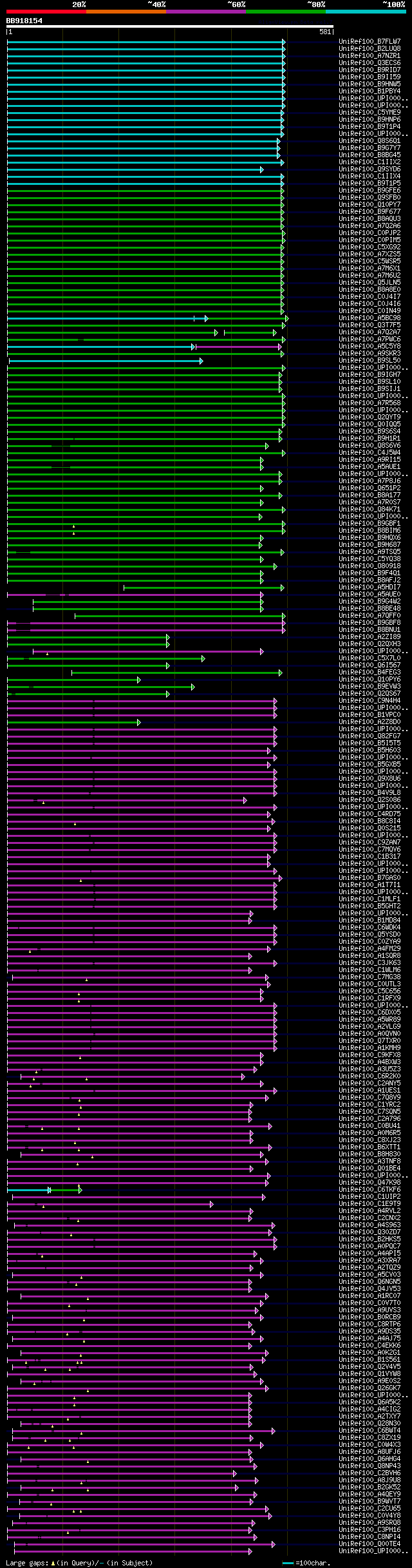Select hit label UniRef100_A7XZS5

click(370, 254)
